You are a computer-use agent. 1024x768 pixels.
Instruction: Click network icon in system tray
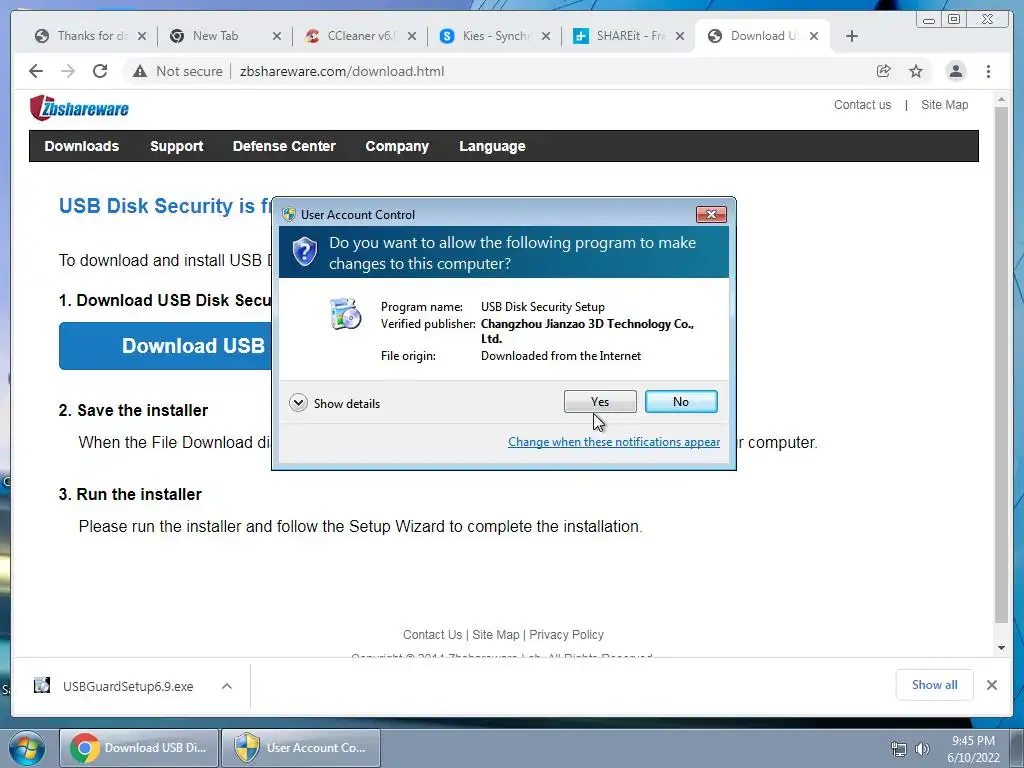click(899, 749)
